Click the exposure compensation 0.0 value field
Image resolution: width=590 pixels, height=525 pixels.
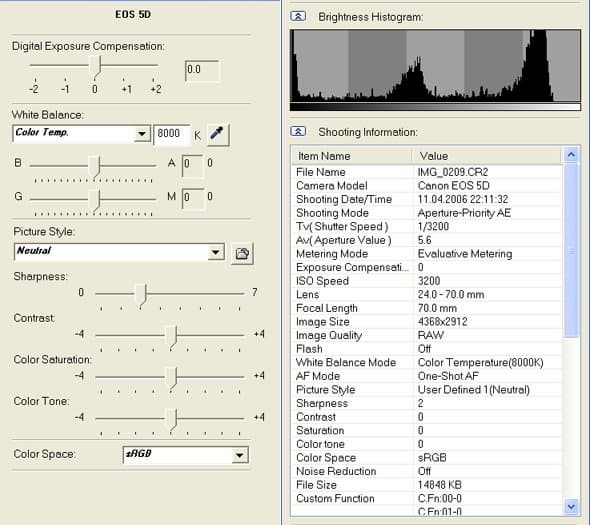(x=202, y=70)
